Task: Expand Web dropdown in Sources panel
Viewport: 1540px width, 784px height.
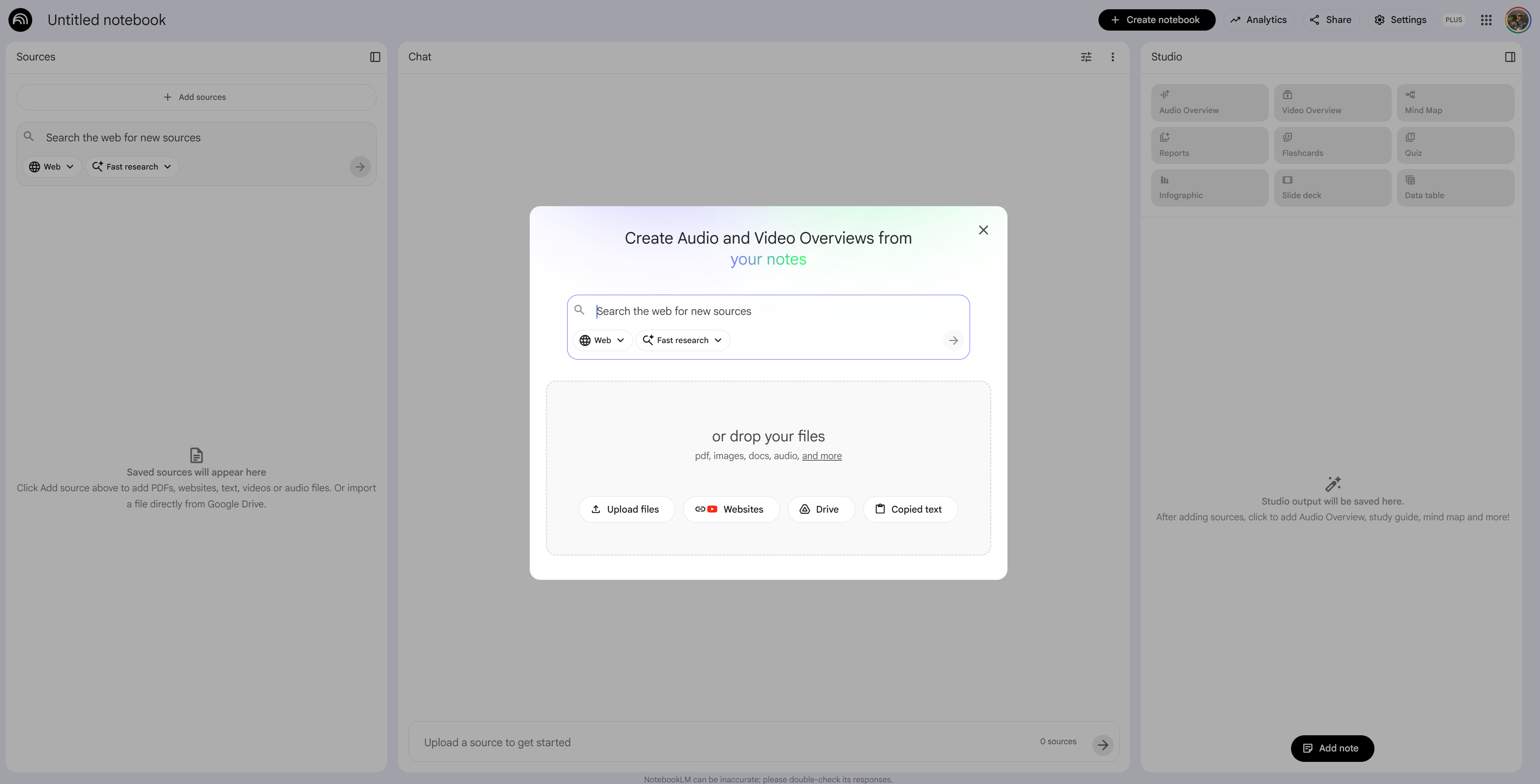Action: 52,167
